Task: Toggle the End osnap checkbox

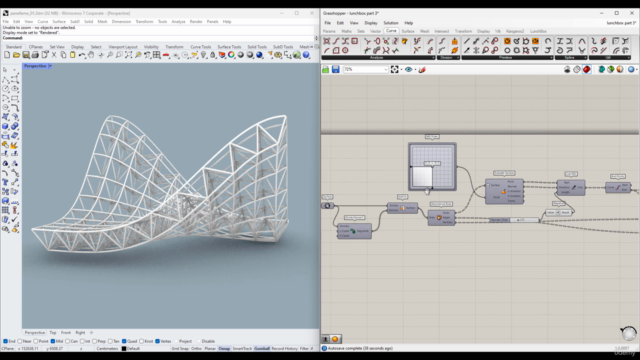Action: tap(6, 341)
